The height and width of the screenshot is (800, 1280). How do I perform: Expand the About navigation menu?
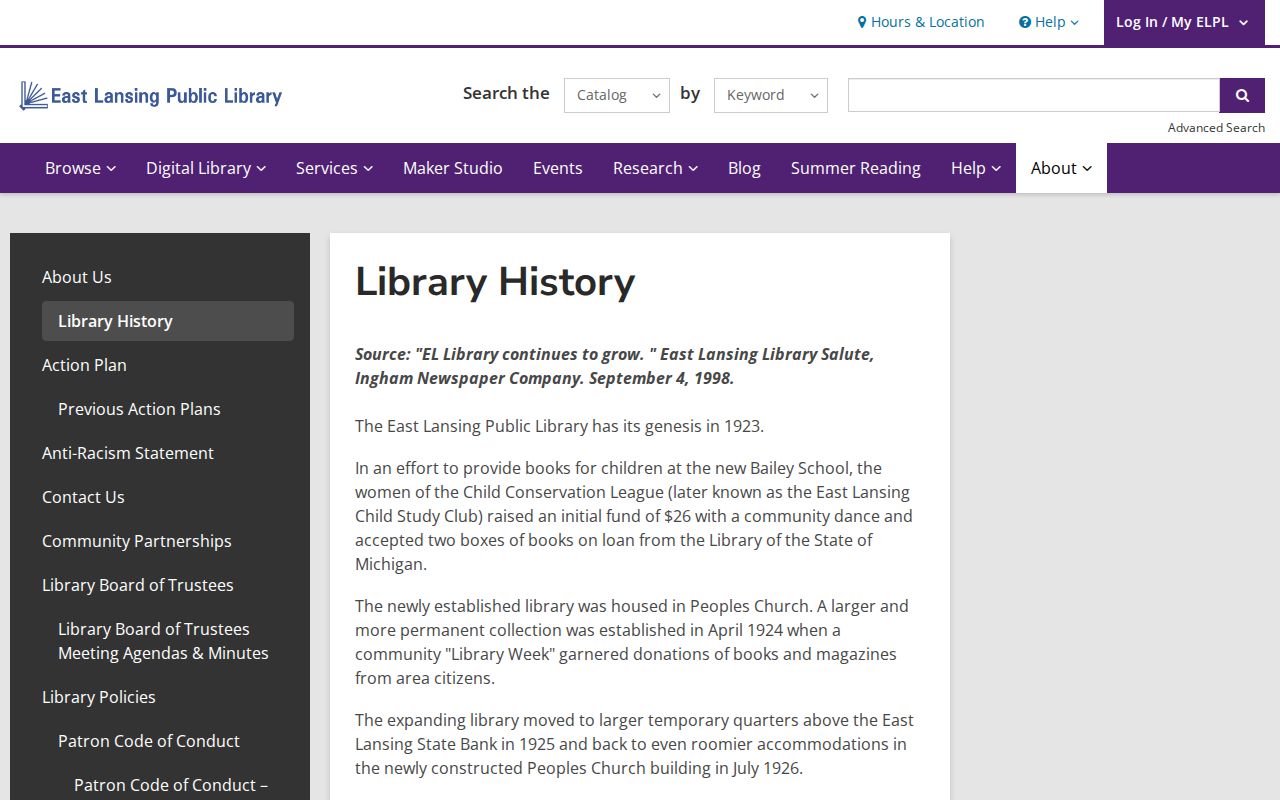click(x=1061, y=168)
